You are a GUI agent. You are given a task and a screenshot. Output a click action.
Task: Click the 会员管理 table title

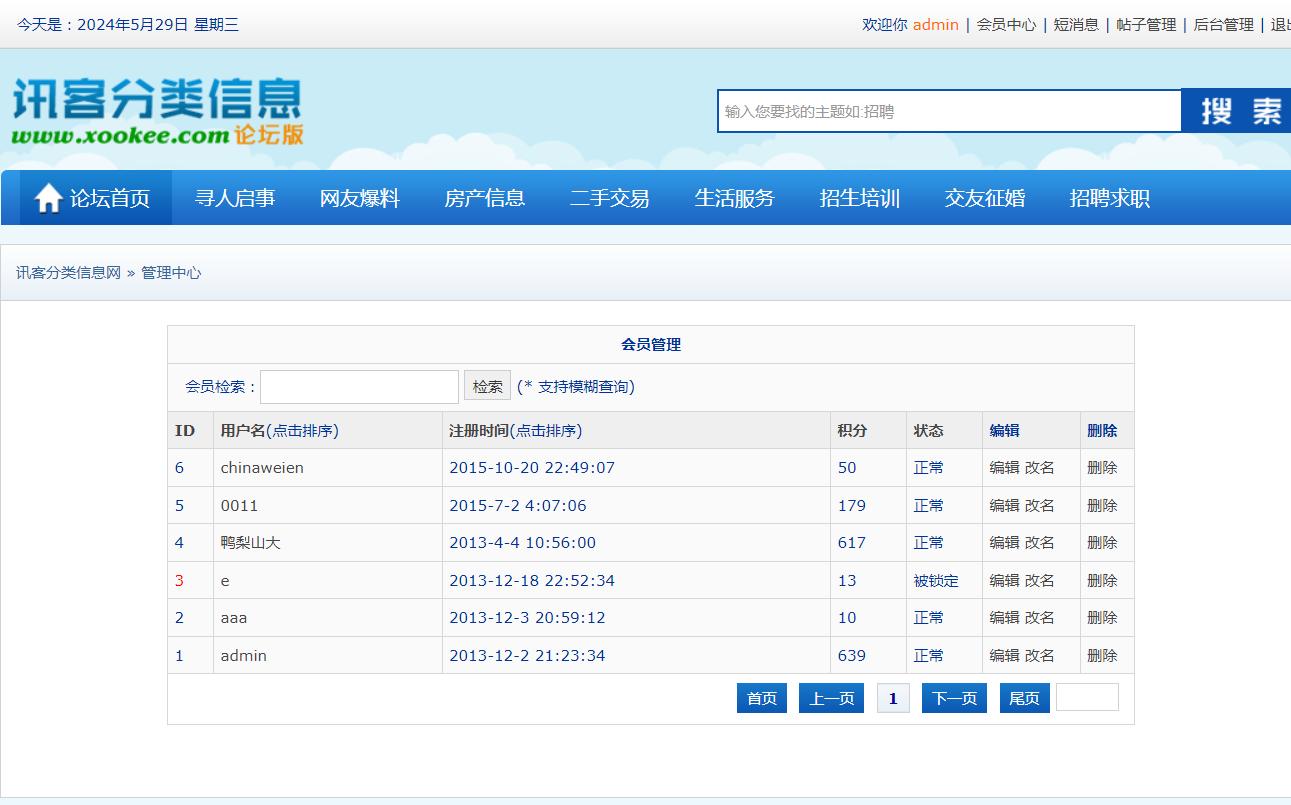tap(651, 345)
